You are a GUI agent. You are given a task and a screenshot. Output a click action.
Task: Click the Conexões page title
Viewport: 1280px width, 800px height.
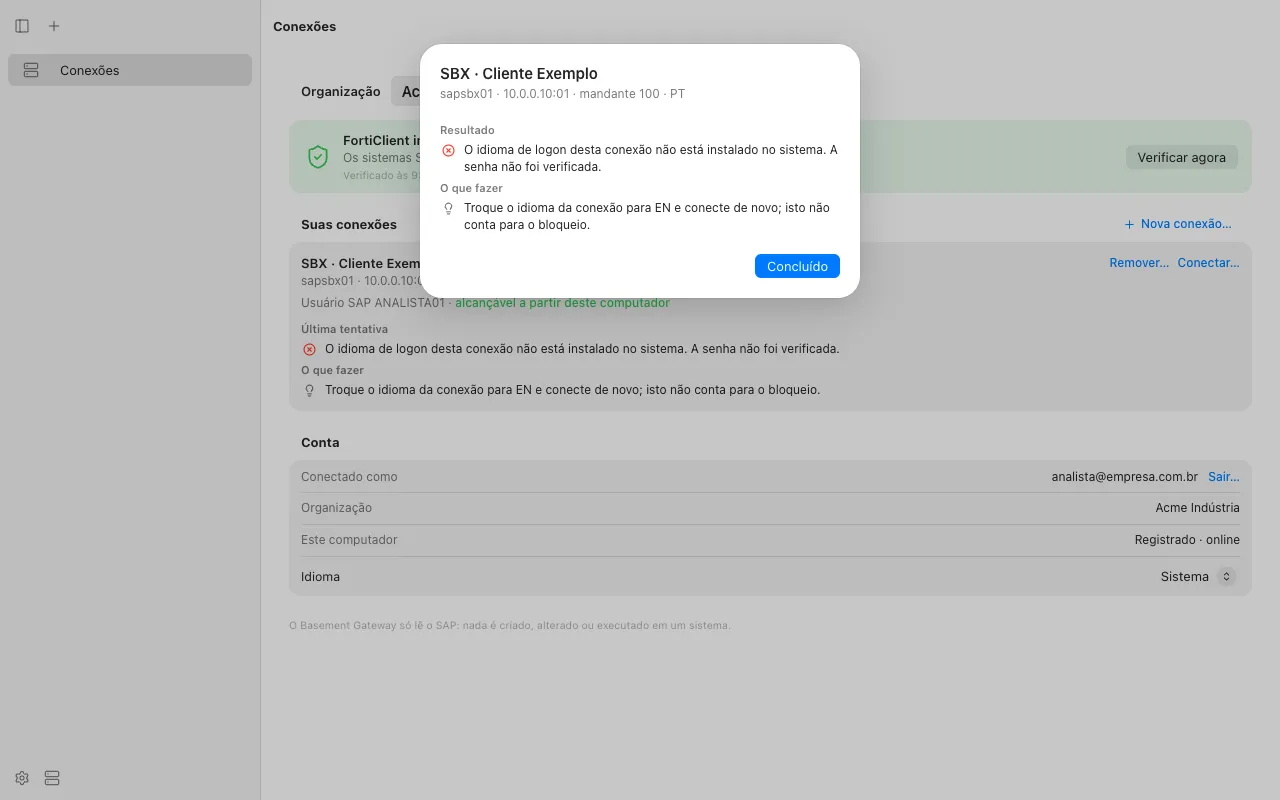tap(304, 27)
